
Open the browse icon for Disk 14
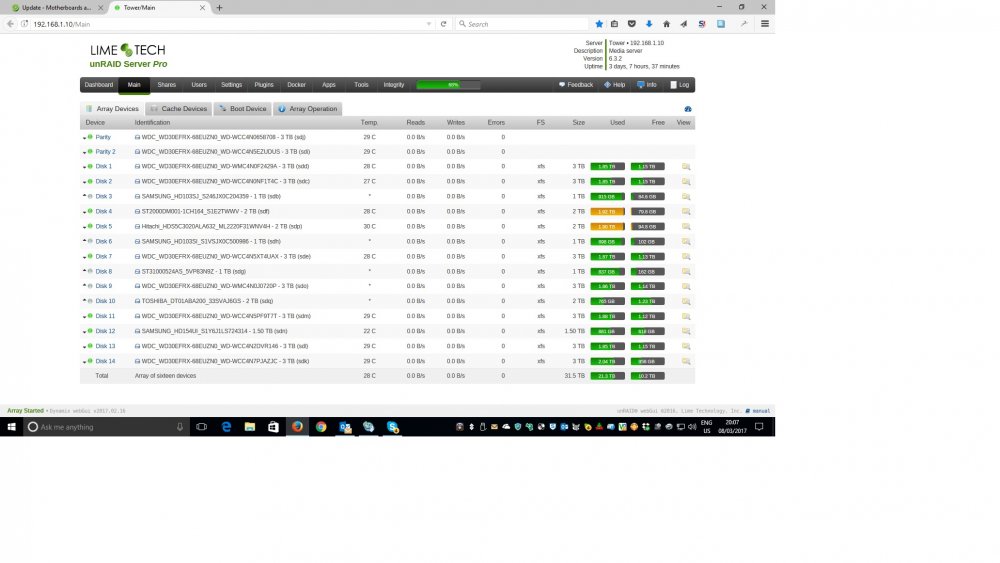pos(686,361)
